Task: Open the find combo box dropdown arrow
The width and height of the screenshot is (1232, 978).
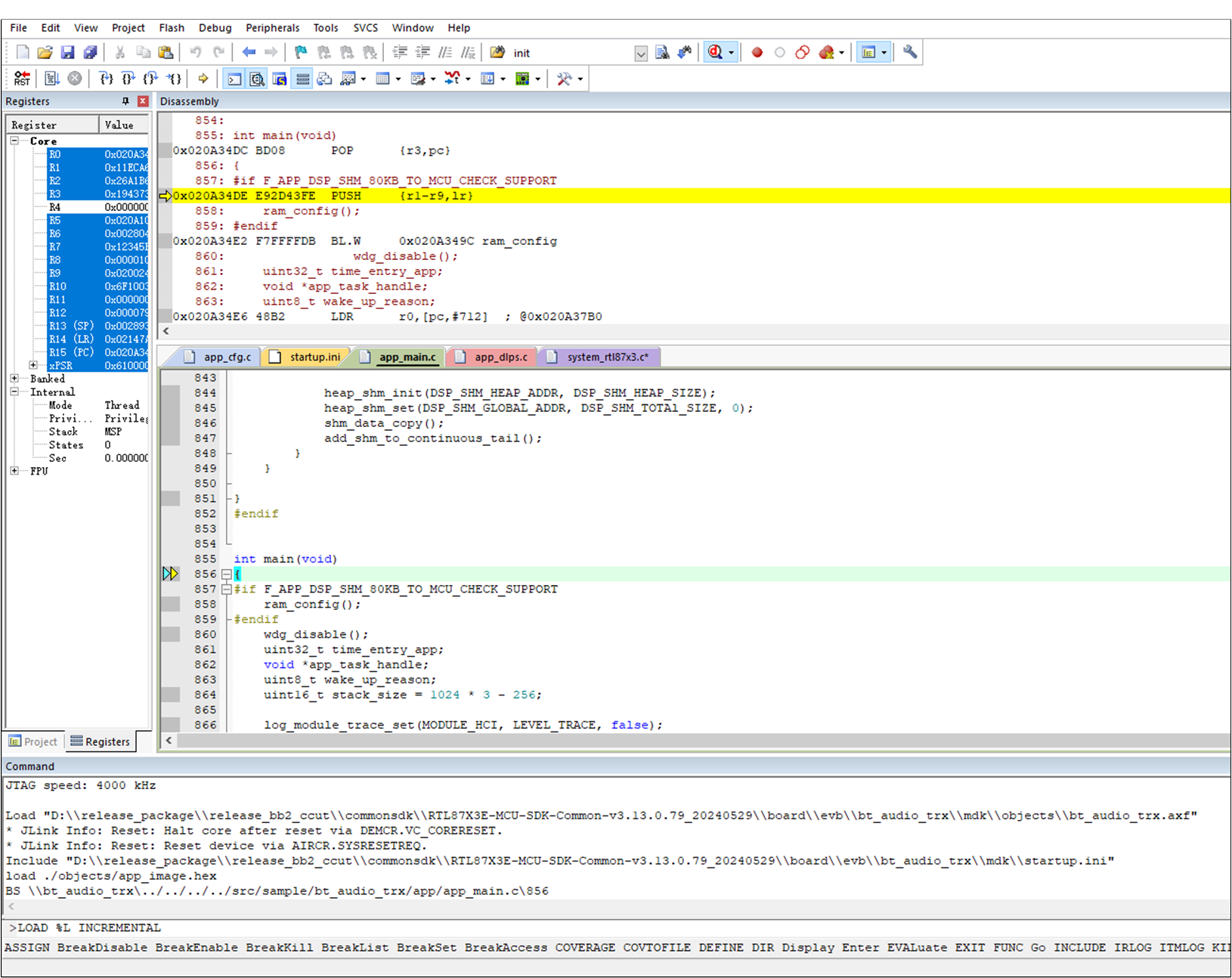Action: click(x=640, y=54)
